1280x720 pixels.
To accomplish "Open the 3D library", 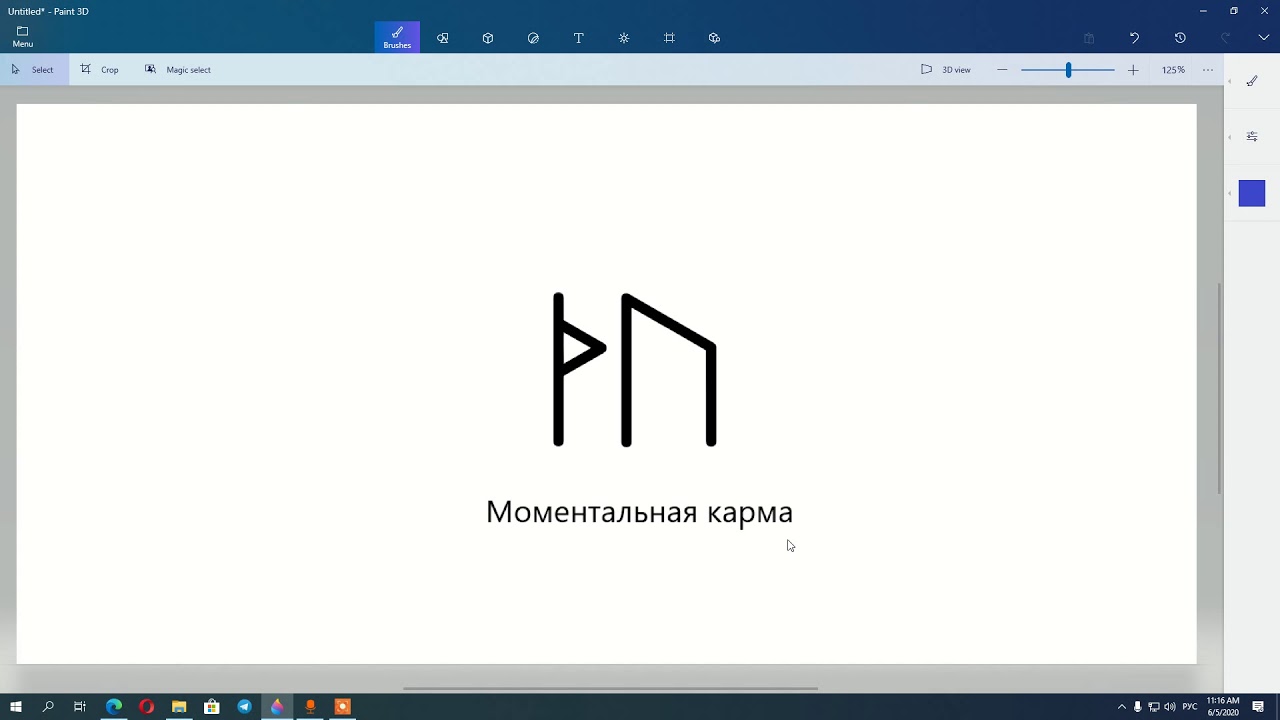I will pyautogui.click(x=714, y=38).
